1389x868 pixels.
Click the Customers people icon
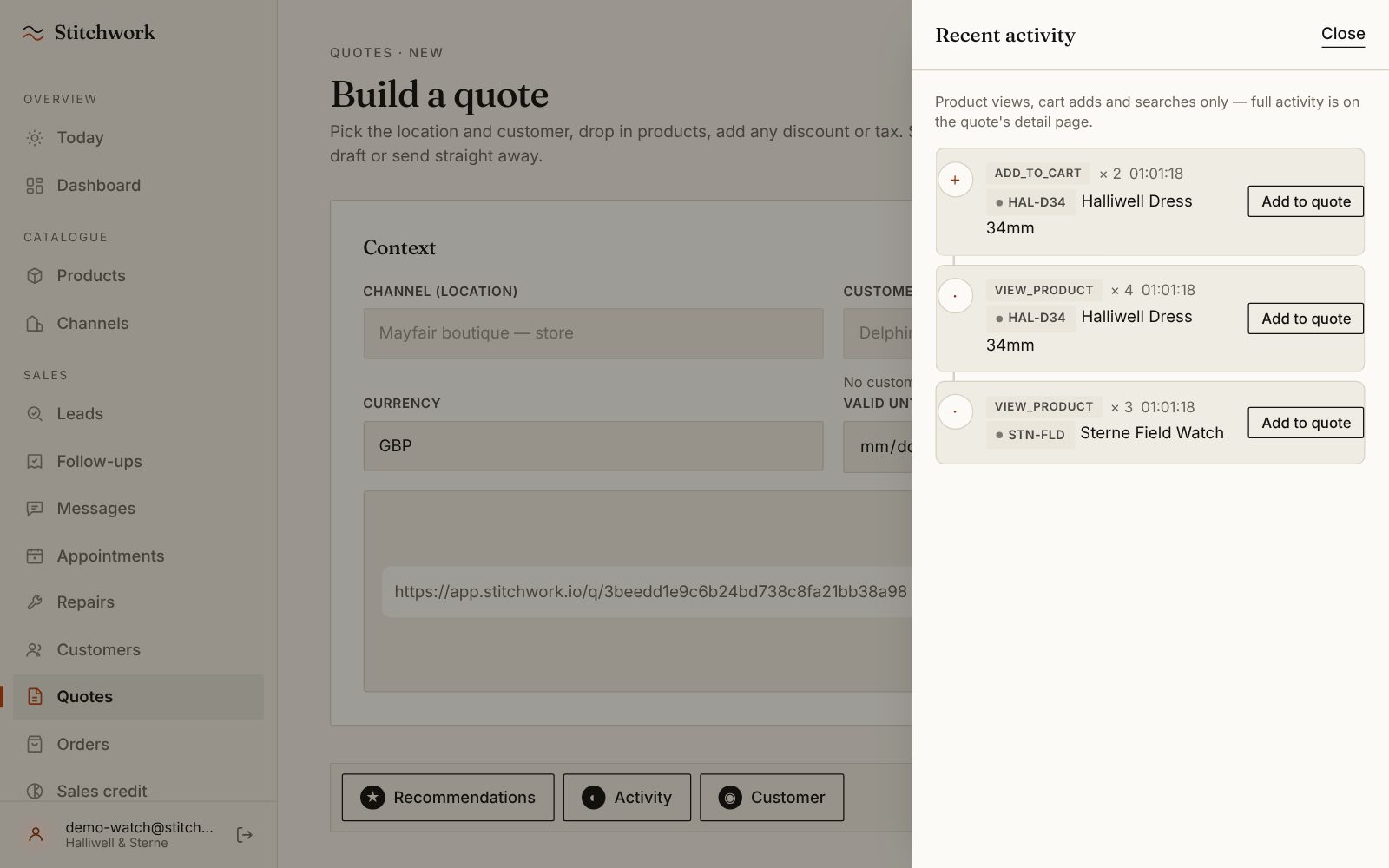pyautogui.click(x=35, y=650)
